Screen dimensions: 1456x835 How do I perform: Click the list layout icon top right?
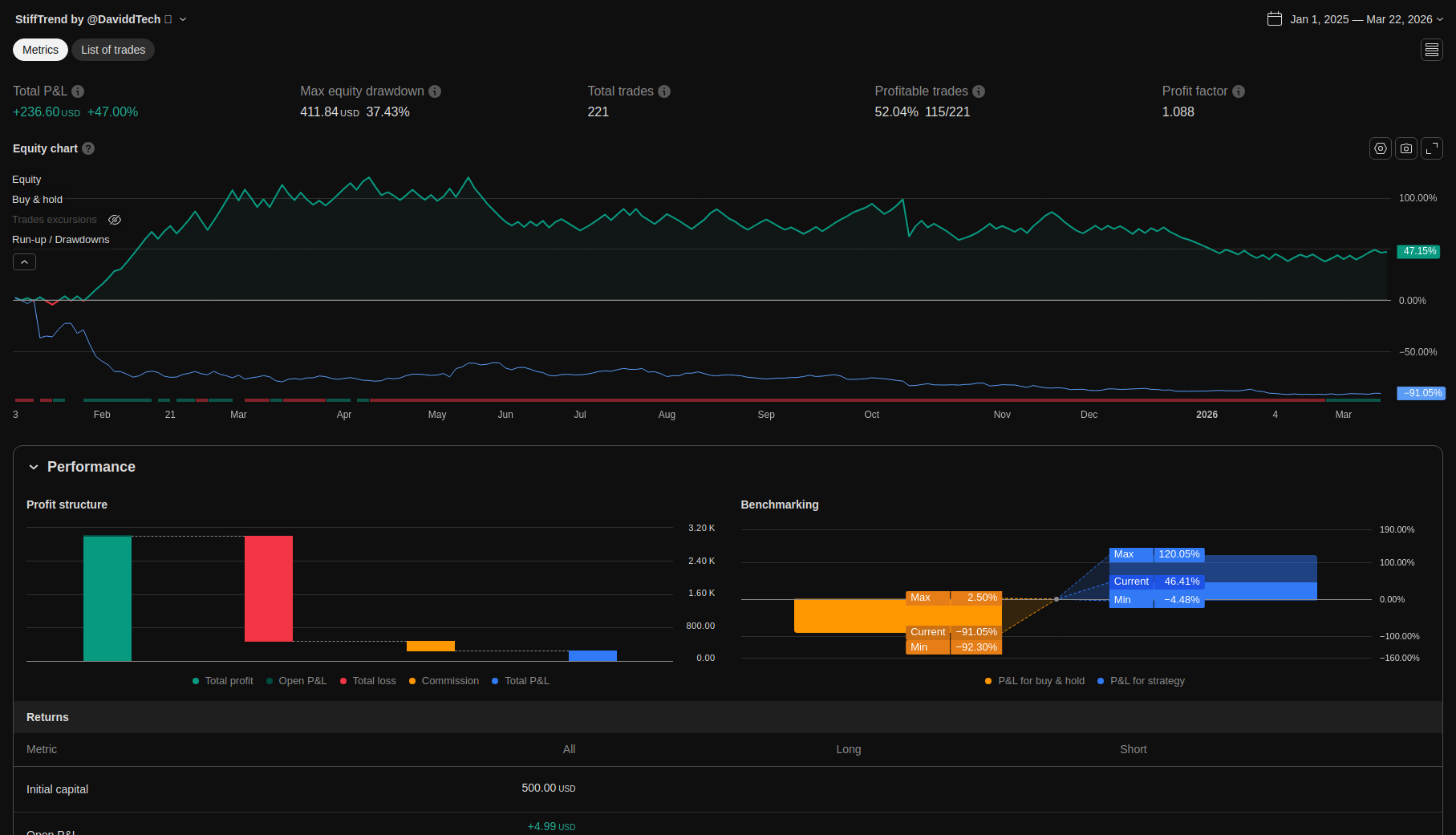click(1431, 50)
